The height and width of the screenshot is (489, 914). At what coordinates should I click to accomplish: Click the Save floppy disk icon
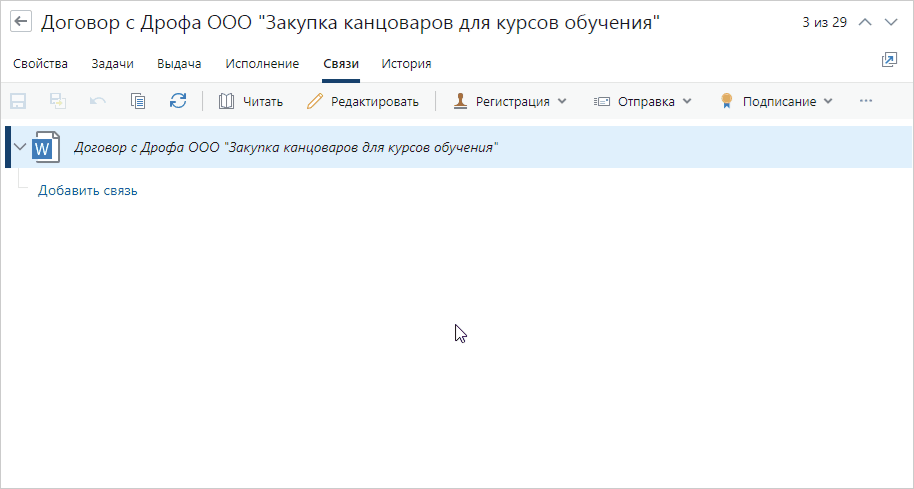point(18,101)
